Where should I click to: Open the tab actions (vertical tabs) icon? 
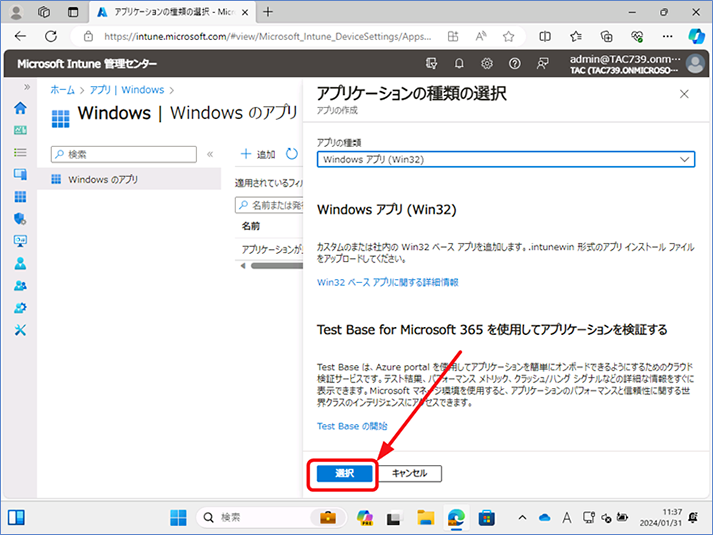coord(73,12)
